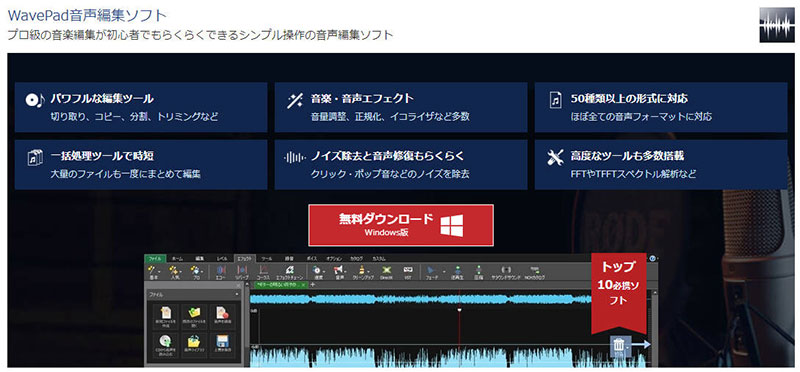This screenshot has height=372, width=800.
Task: Switch to the ツール ribbon tab
Action: 267,259
